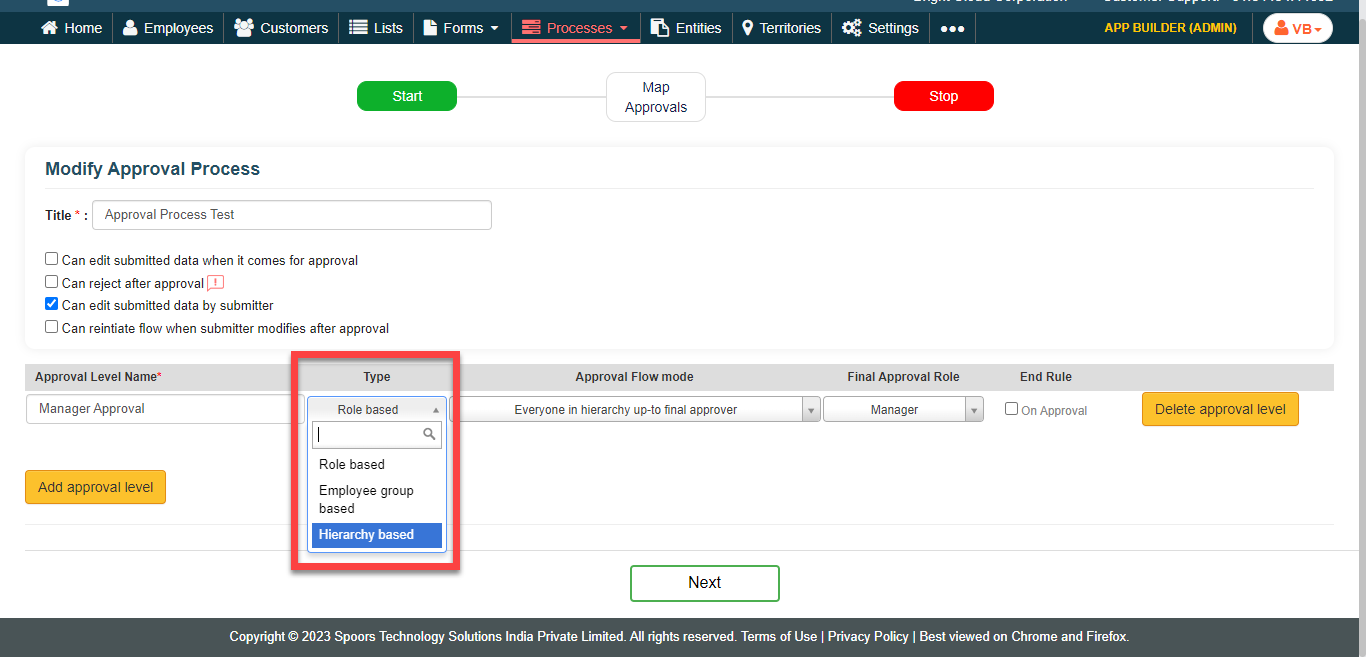Screen dimensions: 1366x657
Task: Click the Customers group icon
Action: coord(243,28)
